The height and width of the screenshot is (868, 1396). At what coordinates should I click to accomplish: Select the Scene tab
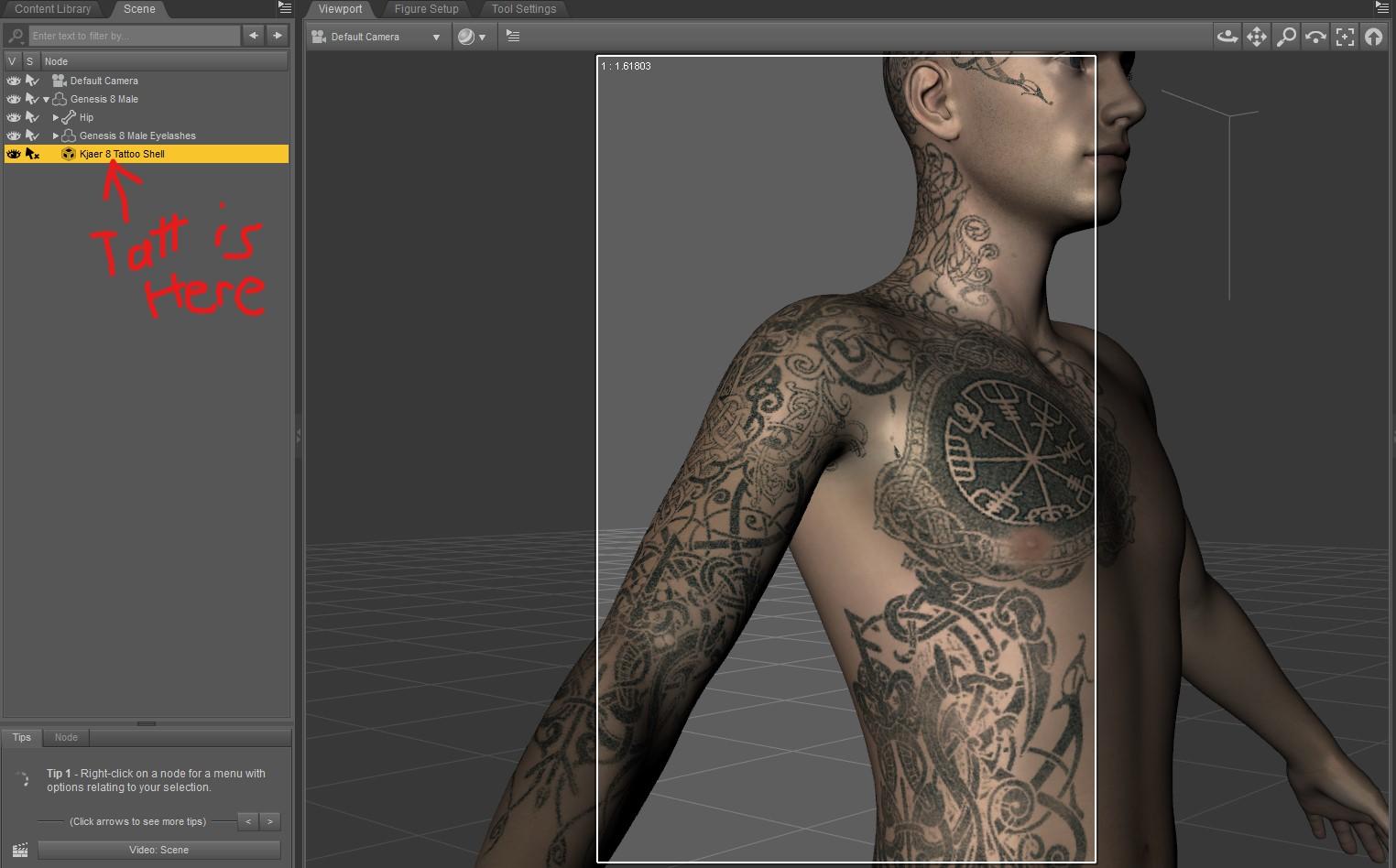139,9
